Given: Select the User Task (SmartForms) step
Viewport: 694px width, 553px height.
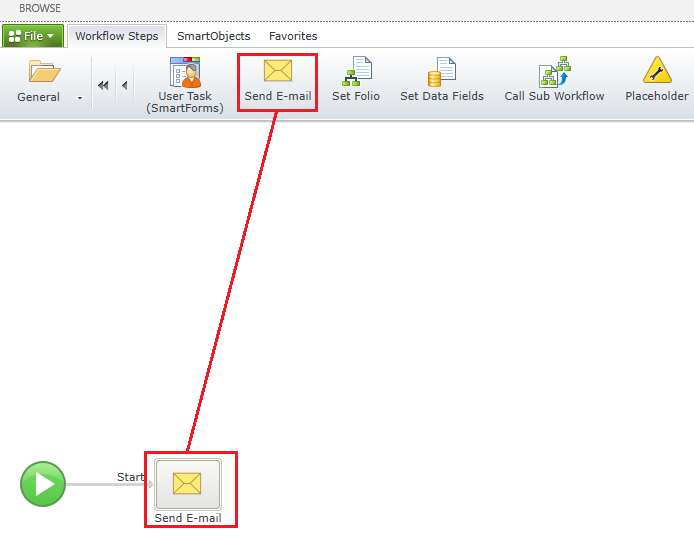Looking at the screenshot, I should click(x=185, y=85).
